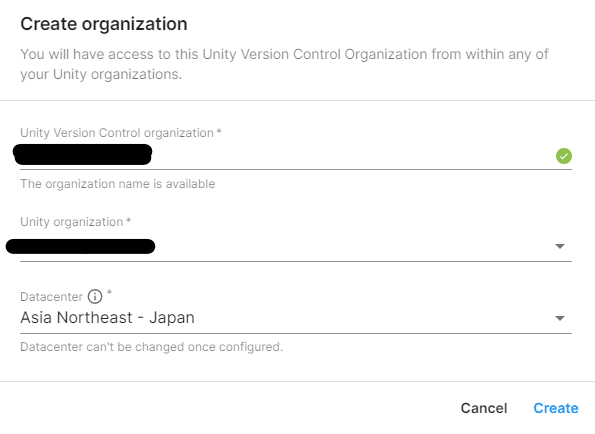The width and height of the screenshot is (595, 434).
Task: Expand the Unity organization dropdown arrow
Action: tap(560, 246)
